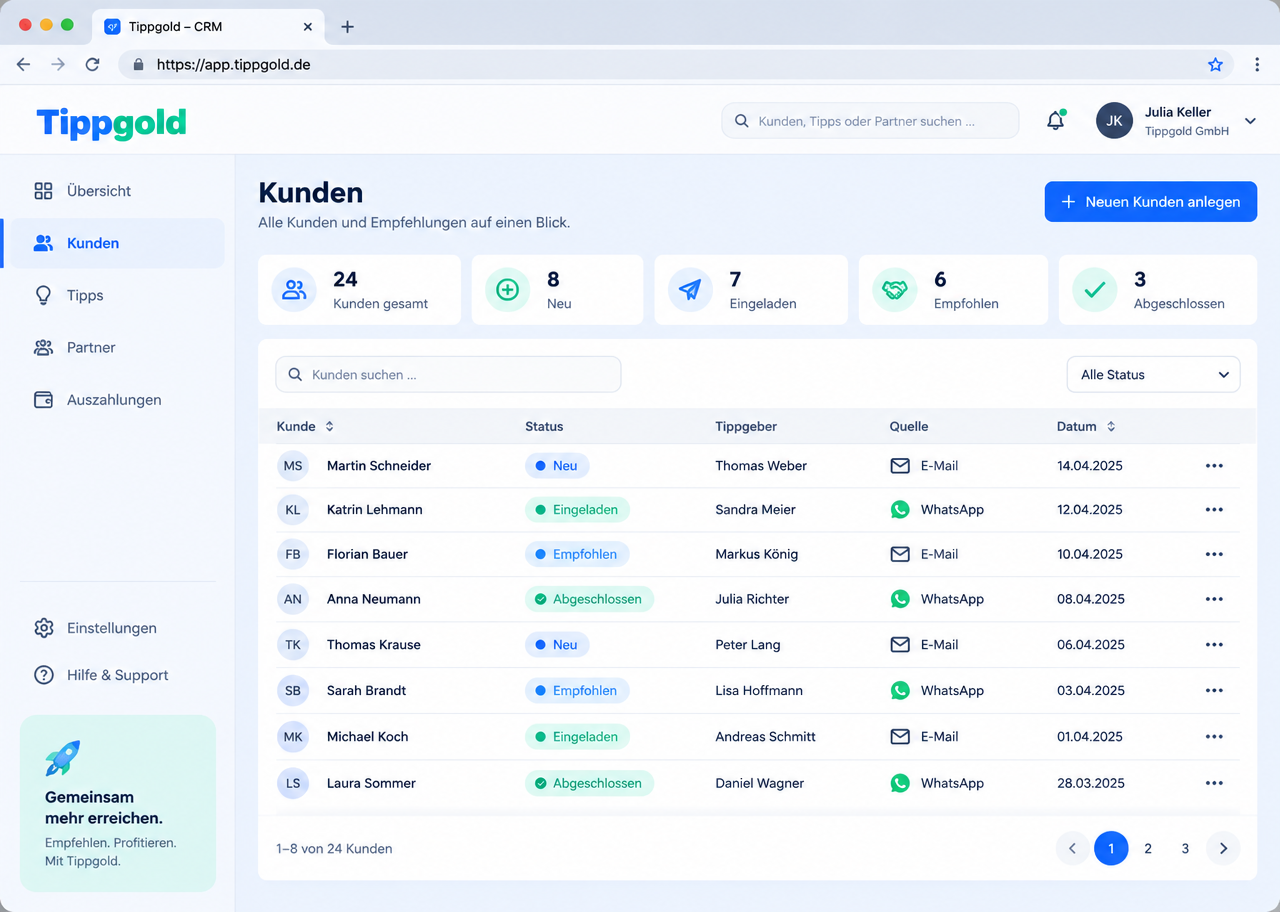The width and height of the screenshot is (1280, 912).
Task: Go to page 3 of customers
Action: point(1185,848)
